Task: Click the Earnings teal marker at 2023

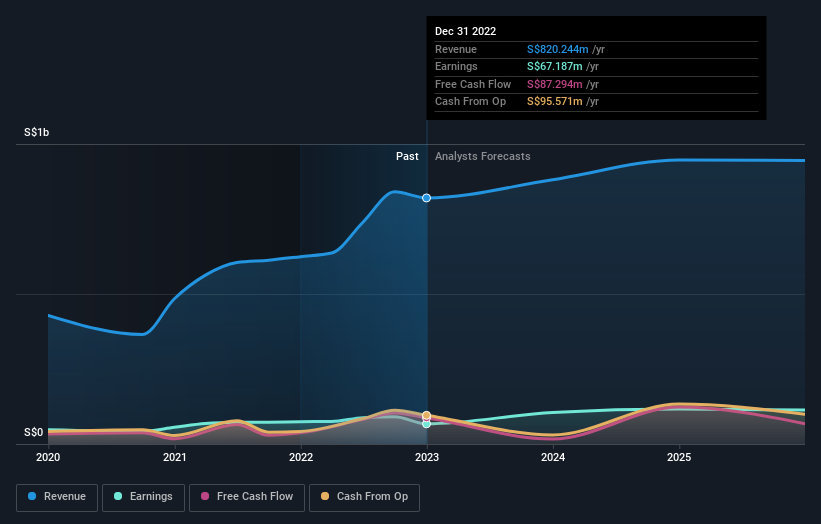Action: click(x=427, y=424)
